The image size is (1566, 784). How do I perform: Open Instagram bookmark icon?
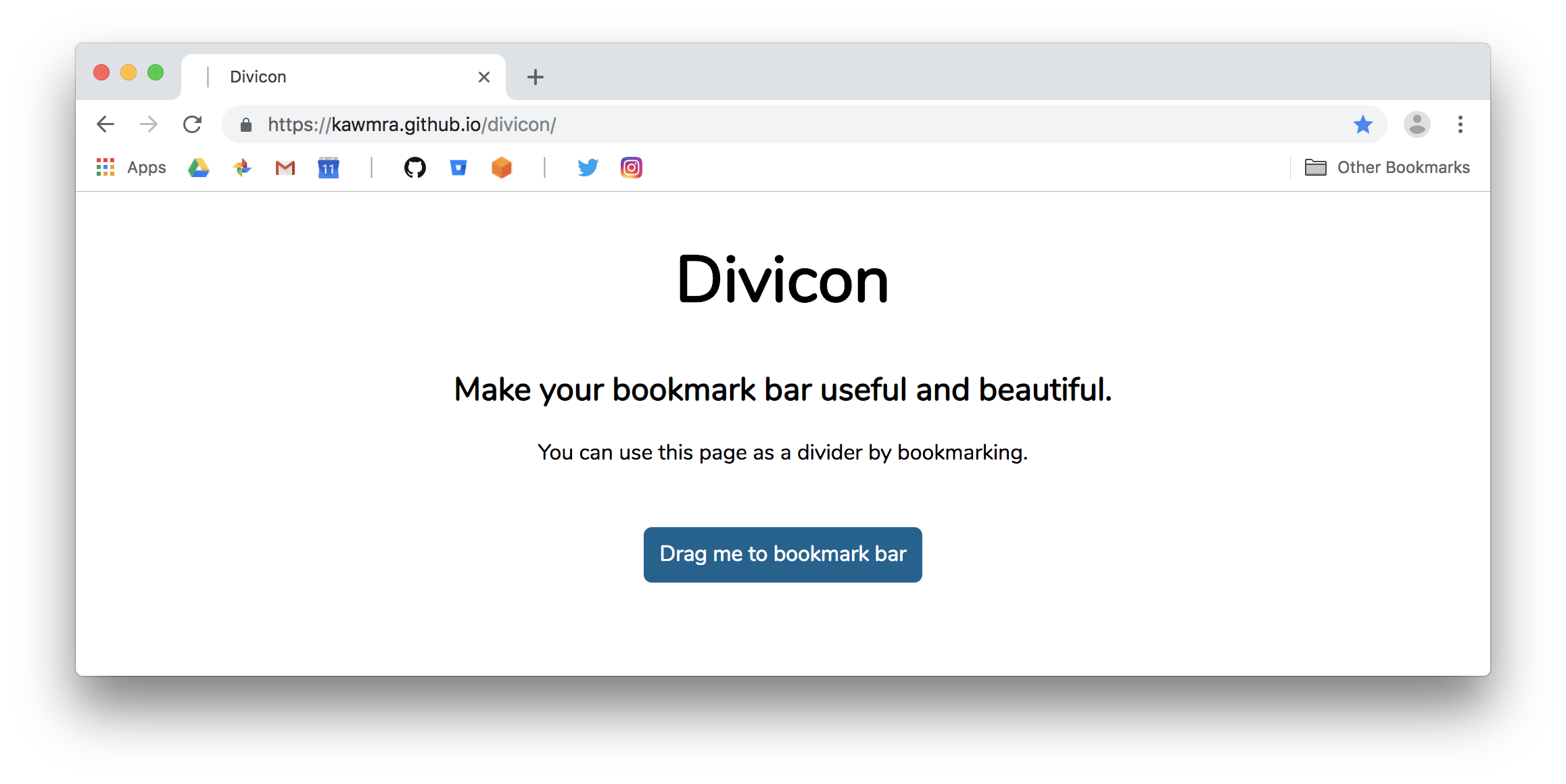(x=632, y=168)
